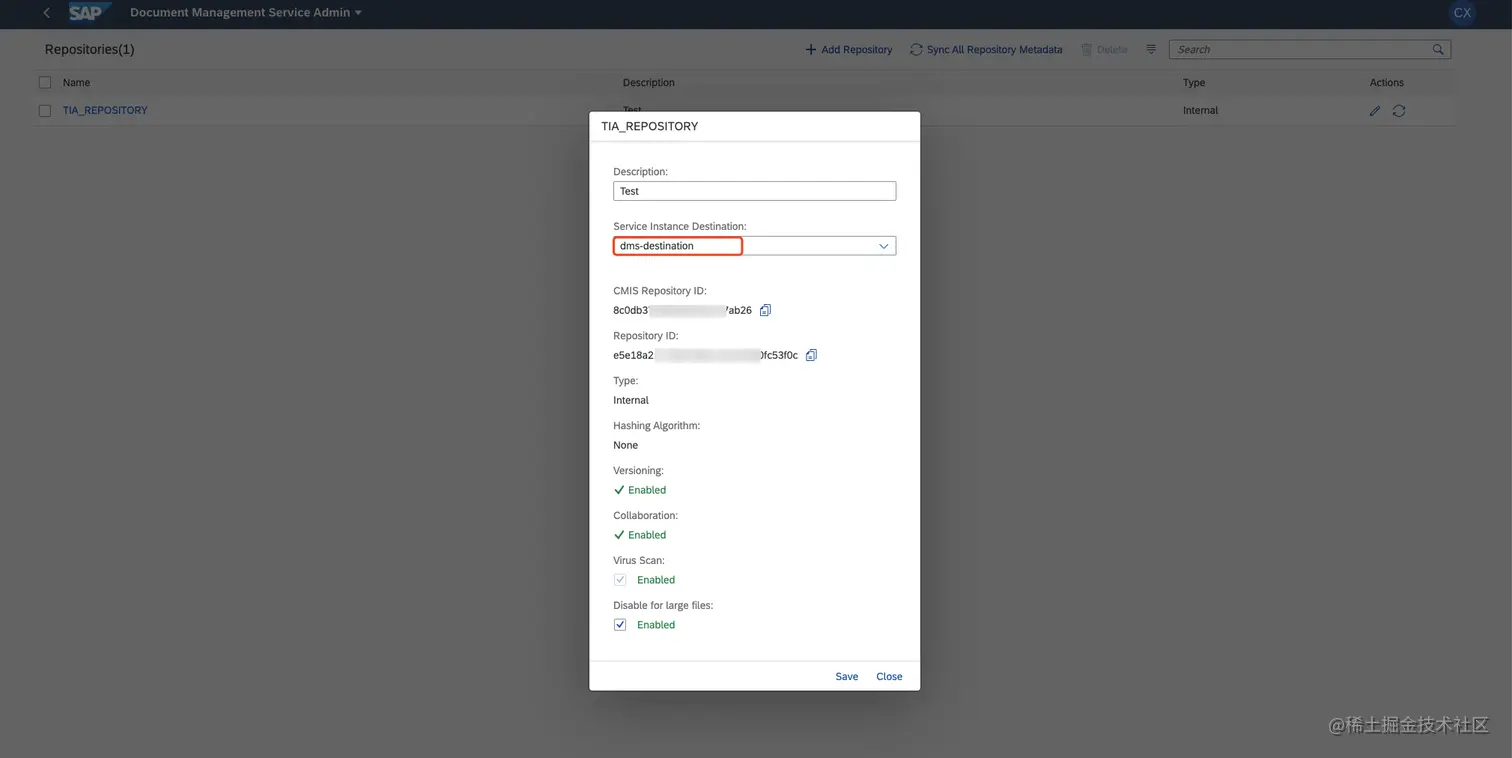Copy the CMIS Repository ID
Image resolution: width=1512 pixels, height=758 pixels.
click(x=765, y=310)
